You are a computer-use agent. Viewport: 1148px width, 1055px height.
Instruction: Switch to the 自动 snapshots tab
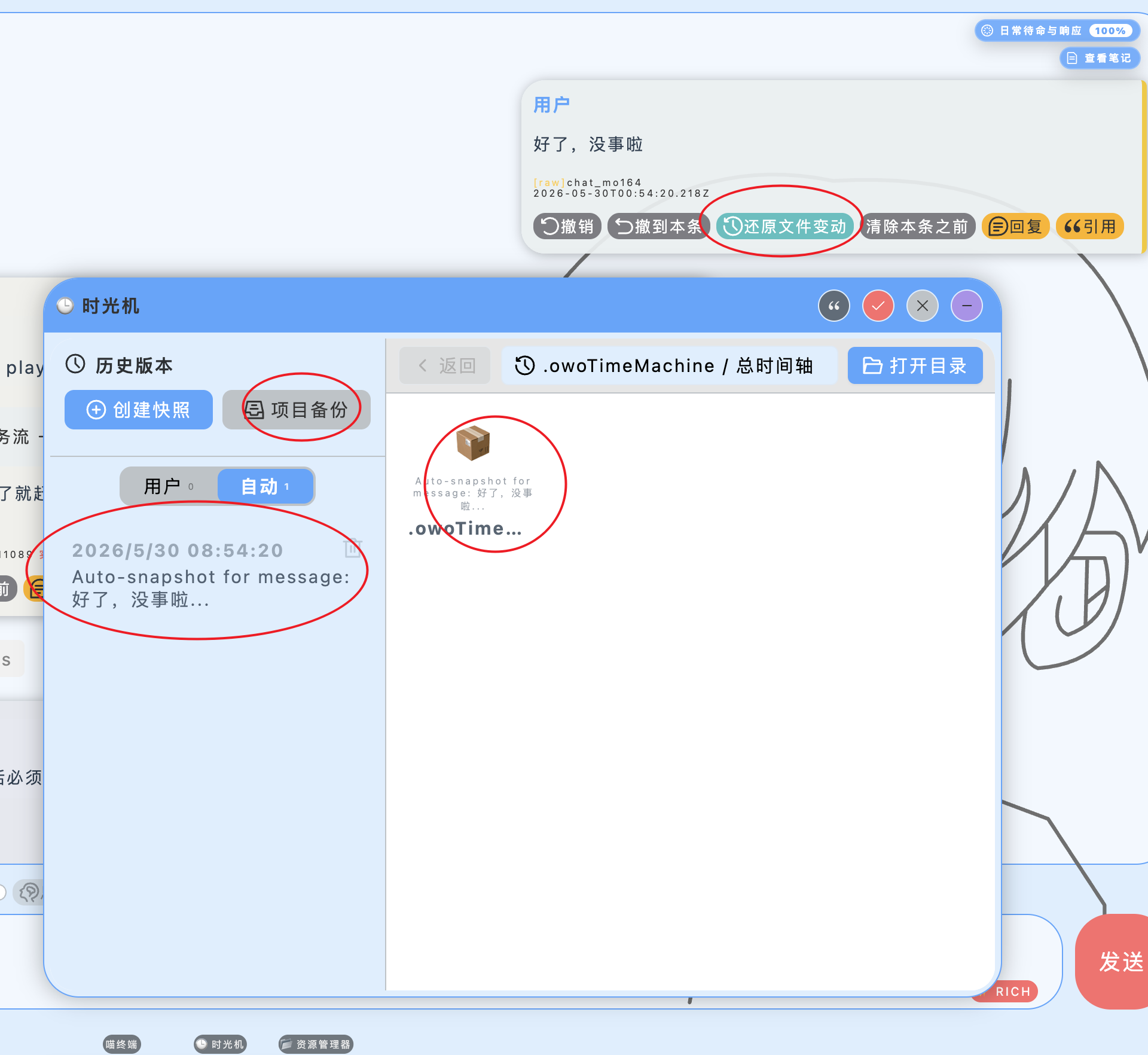click(x=265, y=486)
